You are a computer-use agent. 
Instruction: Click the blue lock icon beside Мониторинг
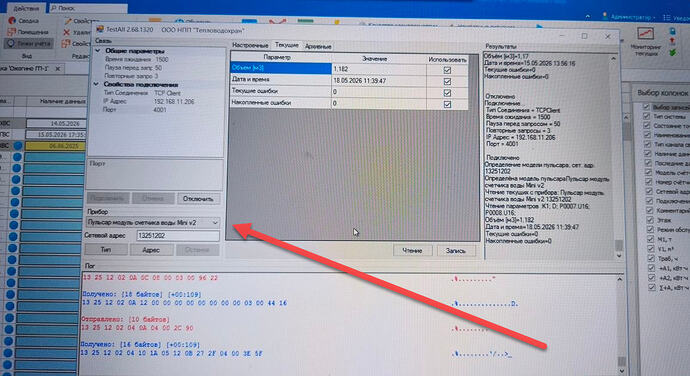(x=672, y=31)
